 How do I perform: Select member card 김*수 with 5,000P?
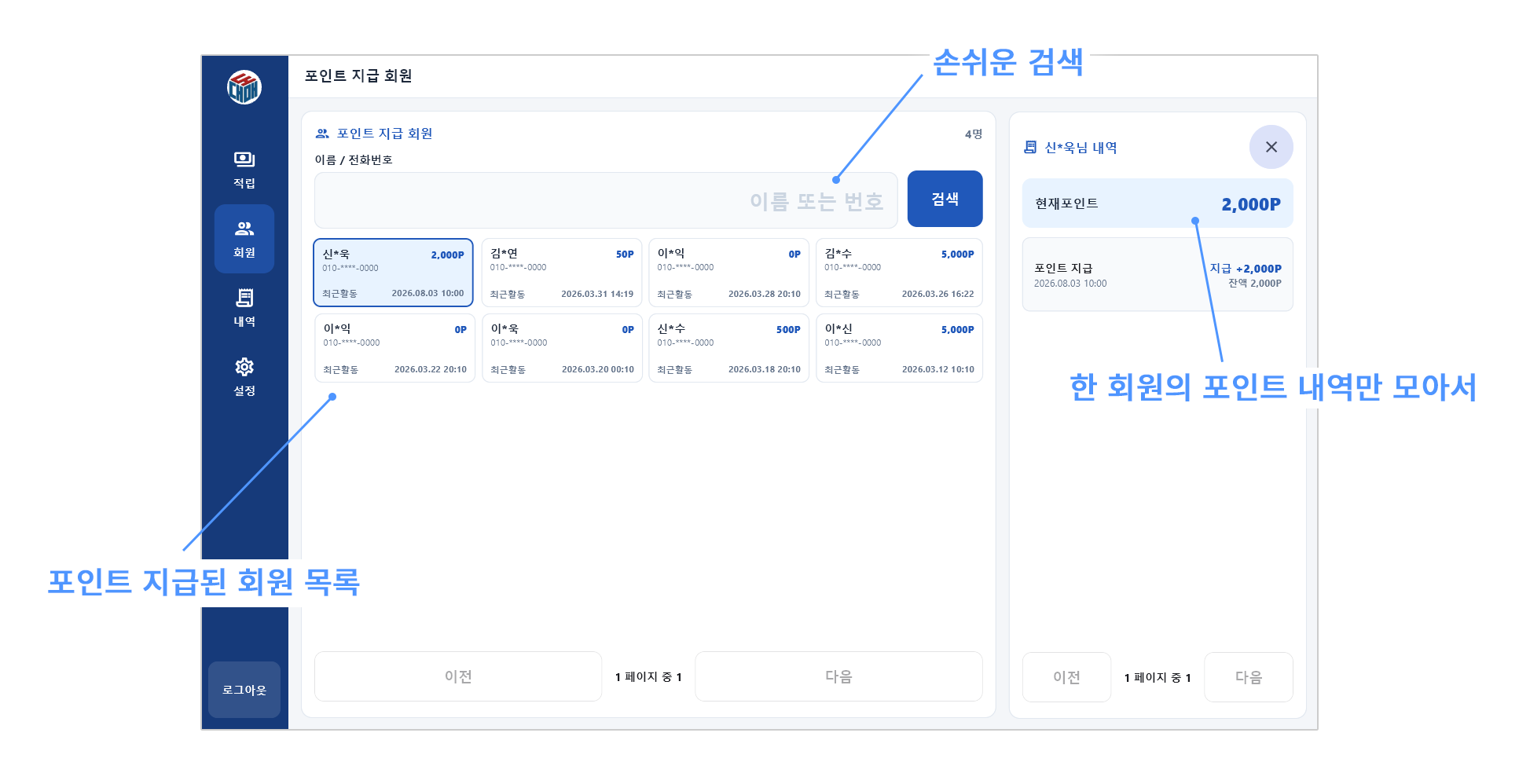coord(899,273)
